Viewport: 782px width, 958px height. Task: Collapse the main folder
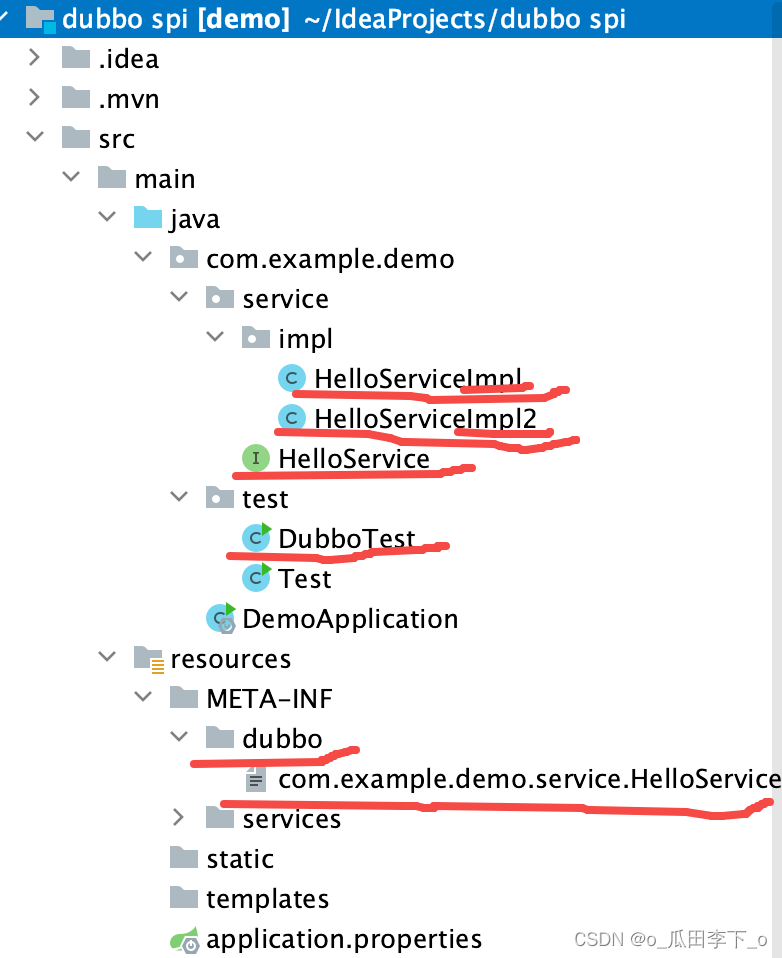pyautogui.click(x=71, y=177)
